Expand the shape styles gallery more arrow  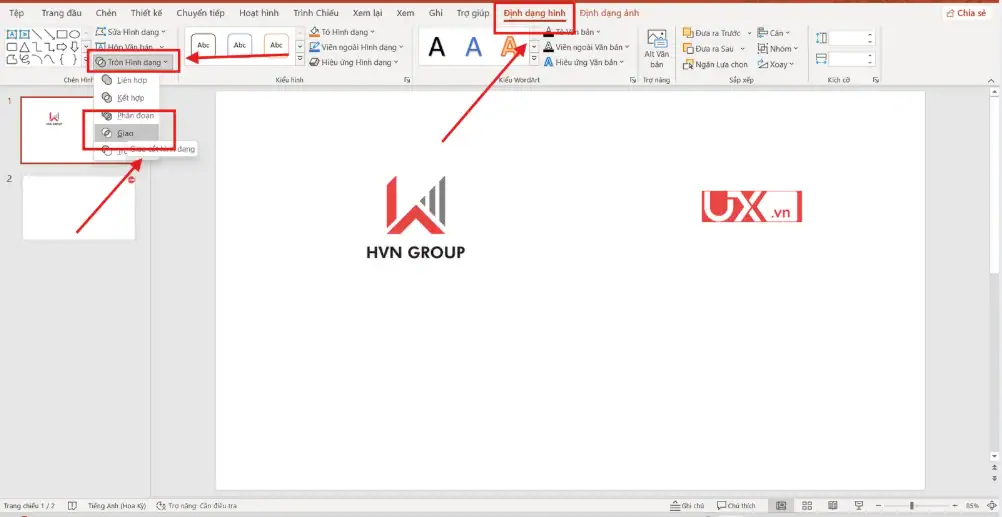300,58
